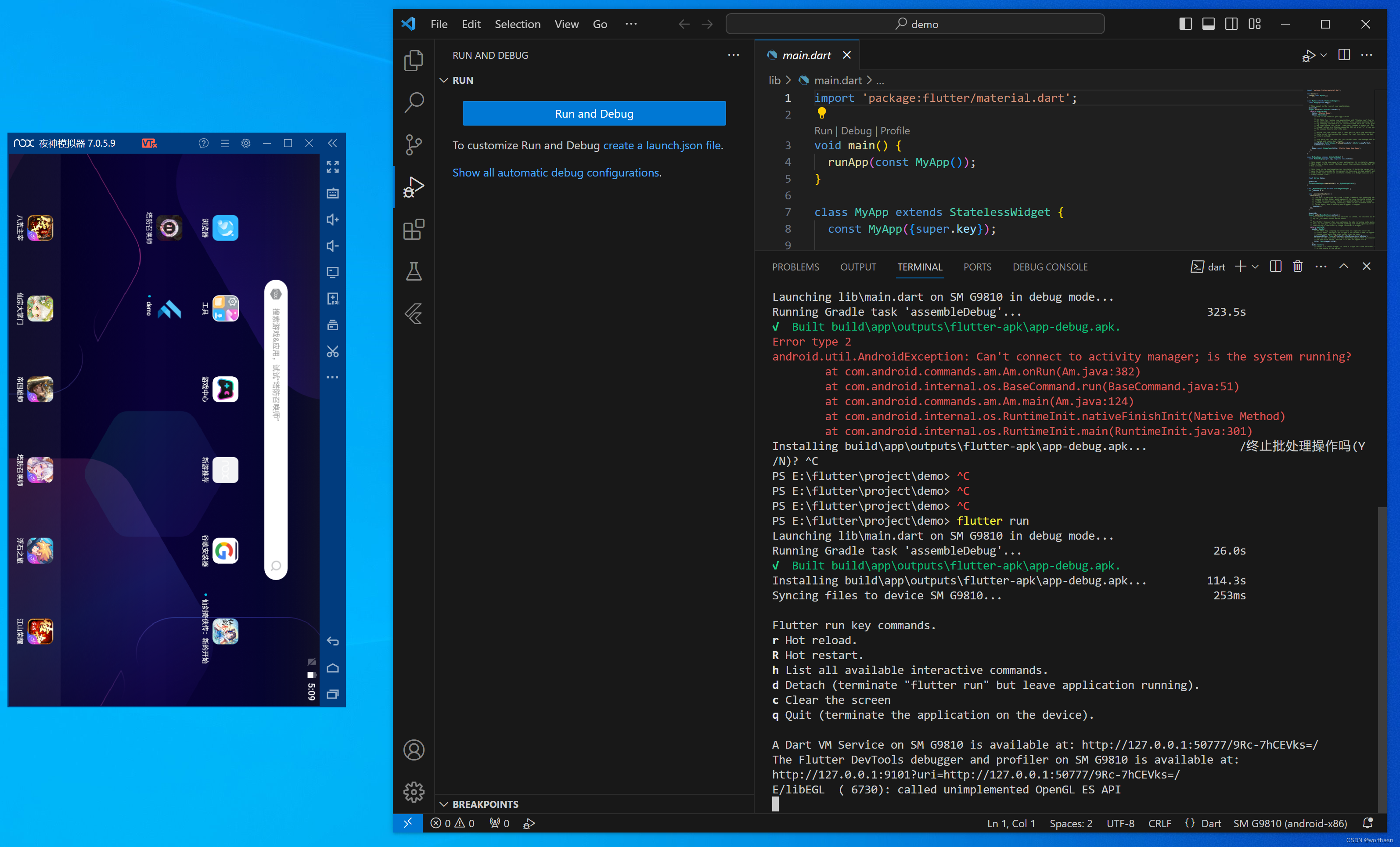
Task: Split the terminal
Action: coord(1275,266)
